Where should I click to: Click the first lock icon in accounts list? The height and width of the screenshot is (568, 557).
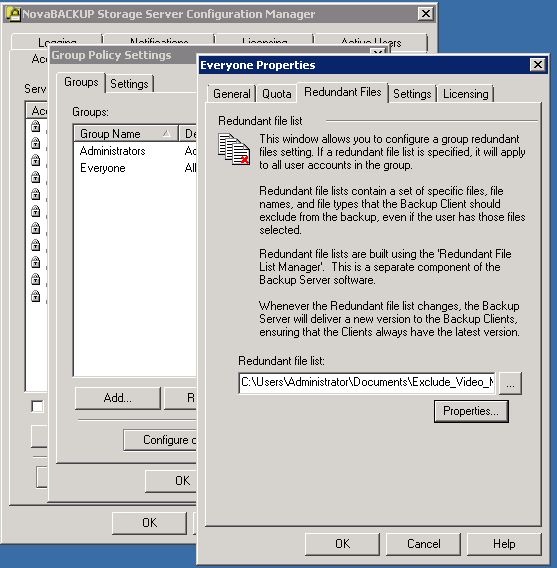click(x=35, y=126)
